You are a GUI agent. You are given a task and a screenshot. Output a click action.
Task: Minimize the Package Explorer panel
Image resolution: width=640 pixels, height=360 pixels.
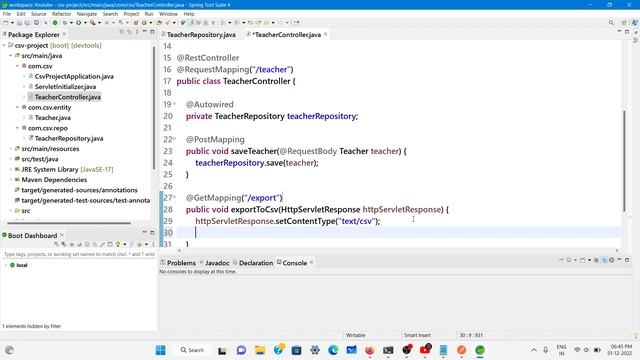[145, 31]
